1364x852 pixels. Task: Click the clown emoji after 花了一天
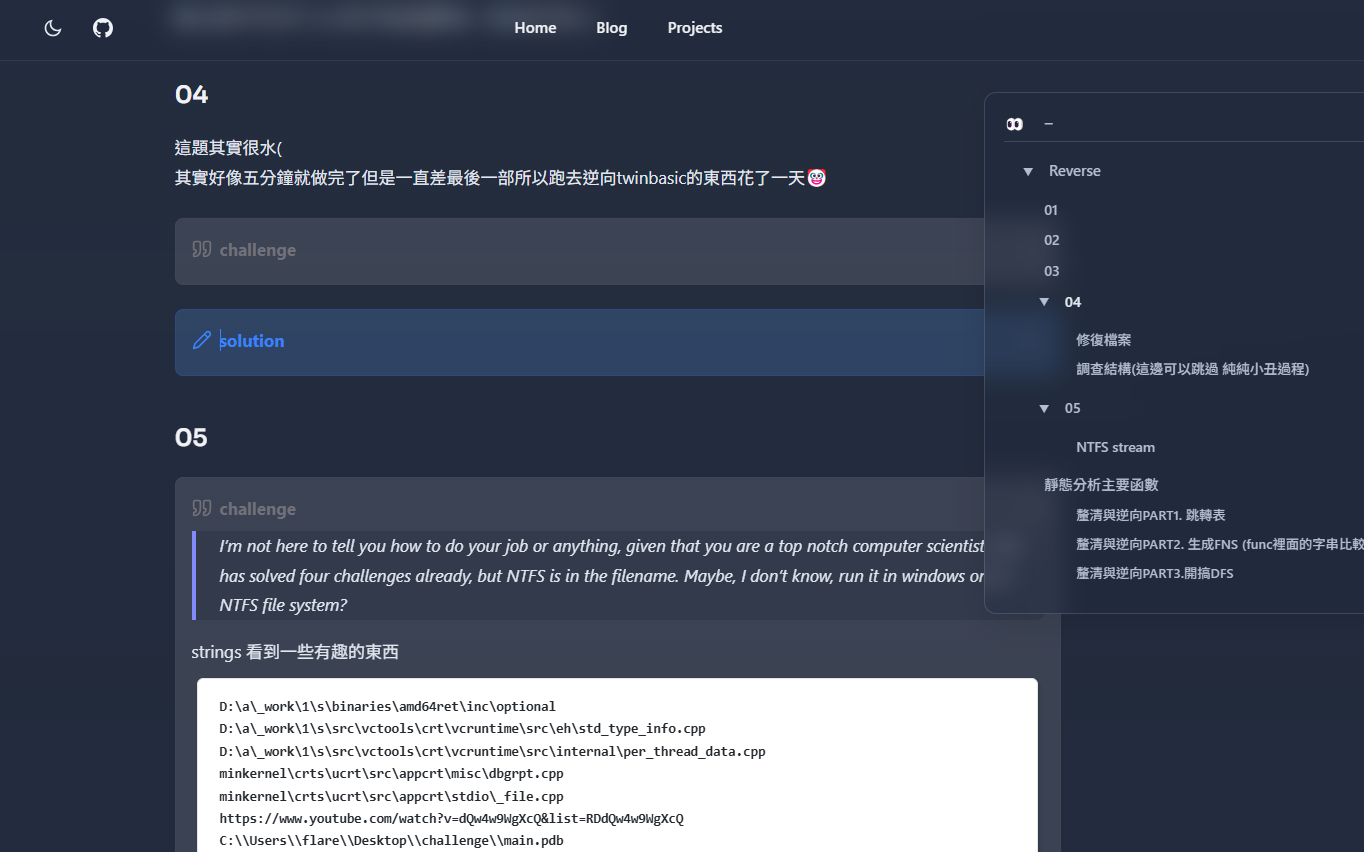817,178
